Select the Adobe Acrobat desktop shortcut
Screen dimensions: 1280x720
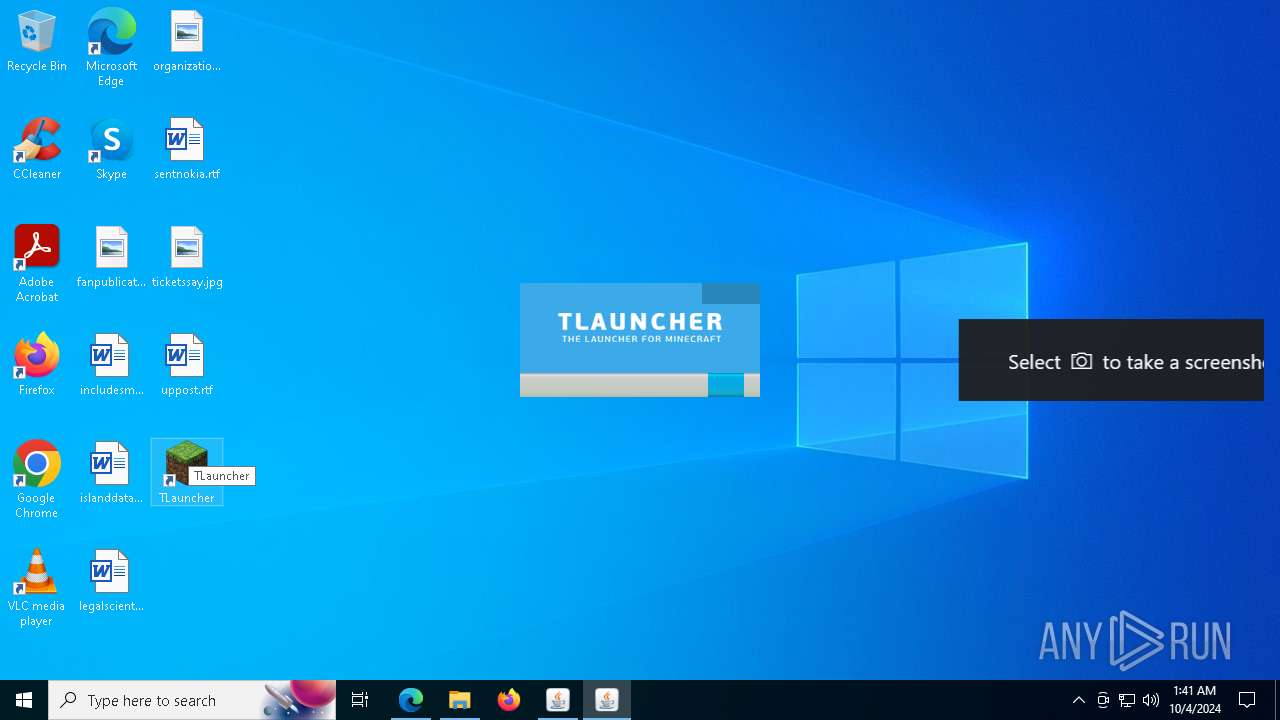point(37,264)
